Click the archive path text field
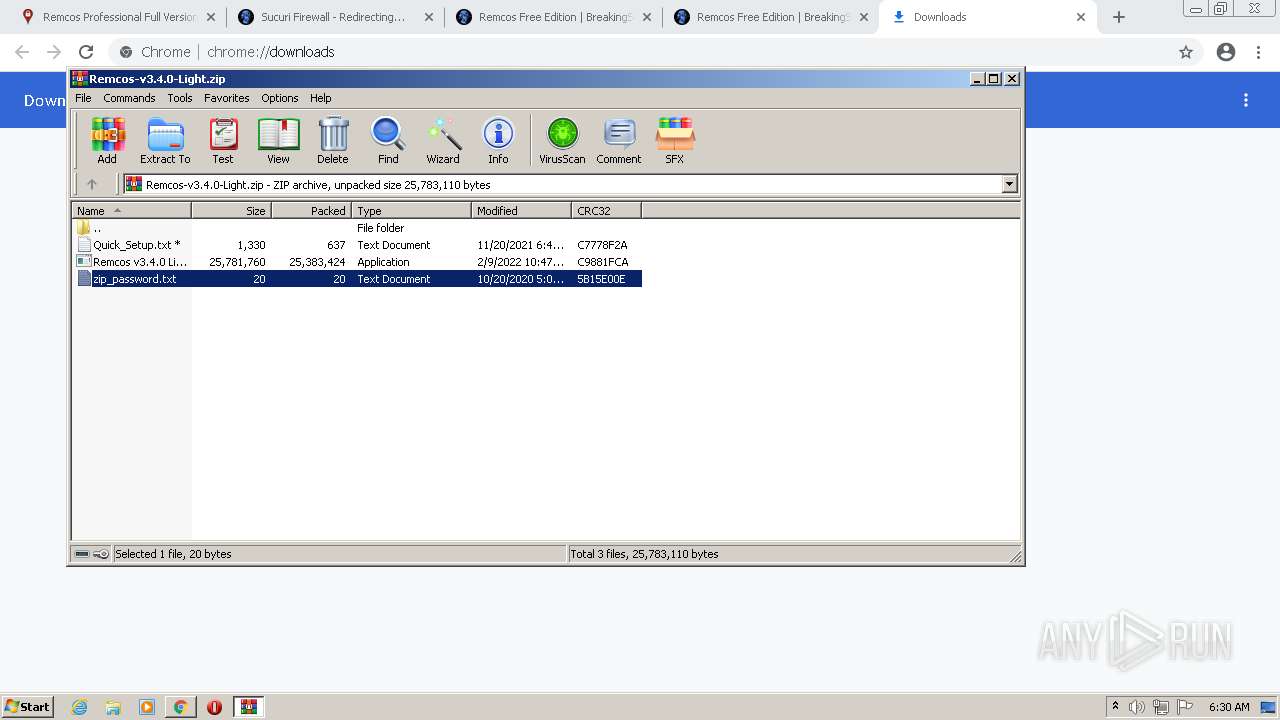The image size is (1280, 720). tap(562, 184)
